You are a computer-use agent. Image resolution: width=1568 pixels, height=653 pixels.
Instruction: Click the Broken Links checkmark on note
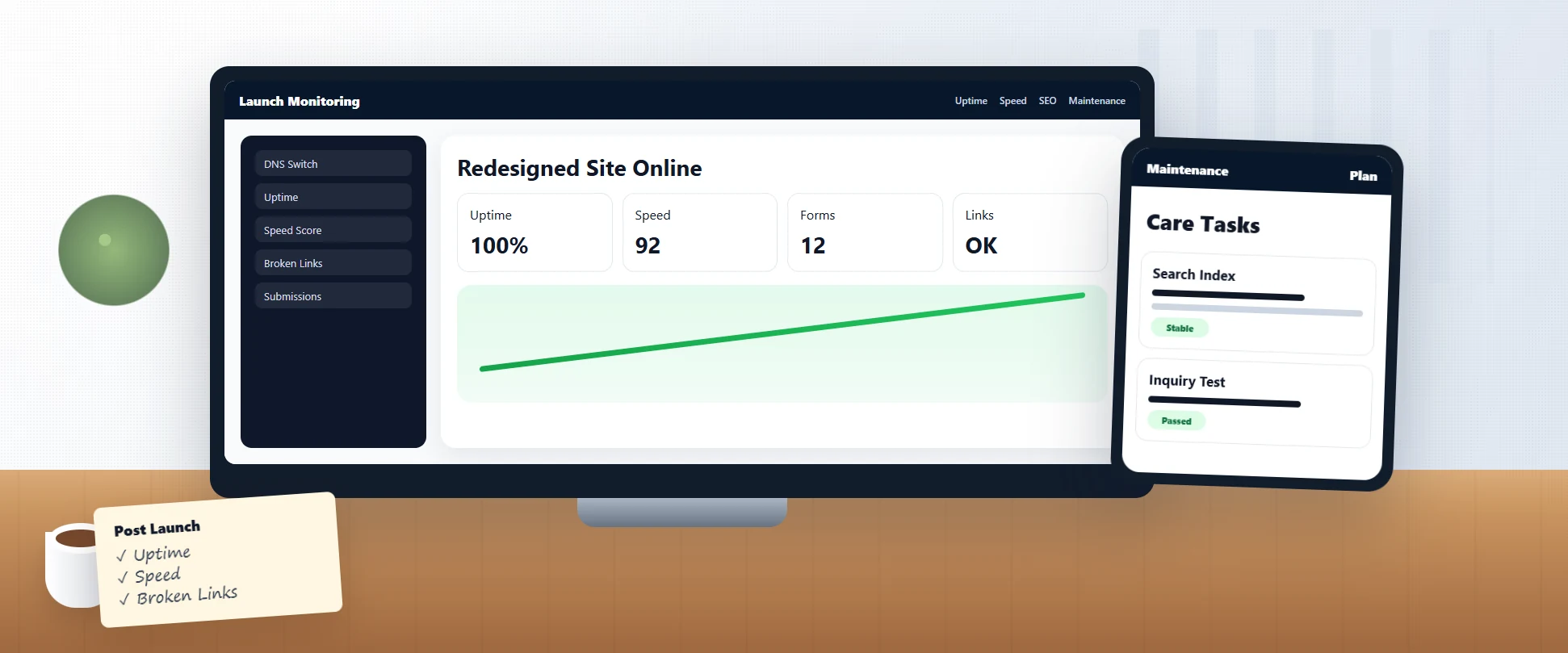124,600
